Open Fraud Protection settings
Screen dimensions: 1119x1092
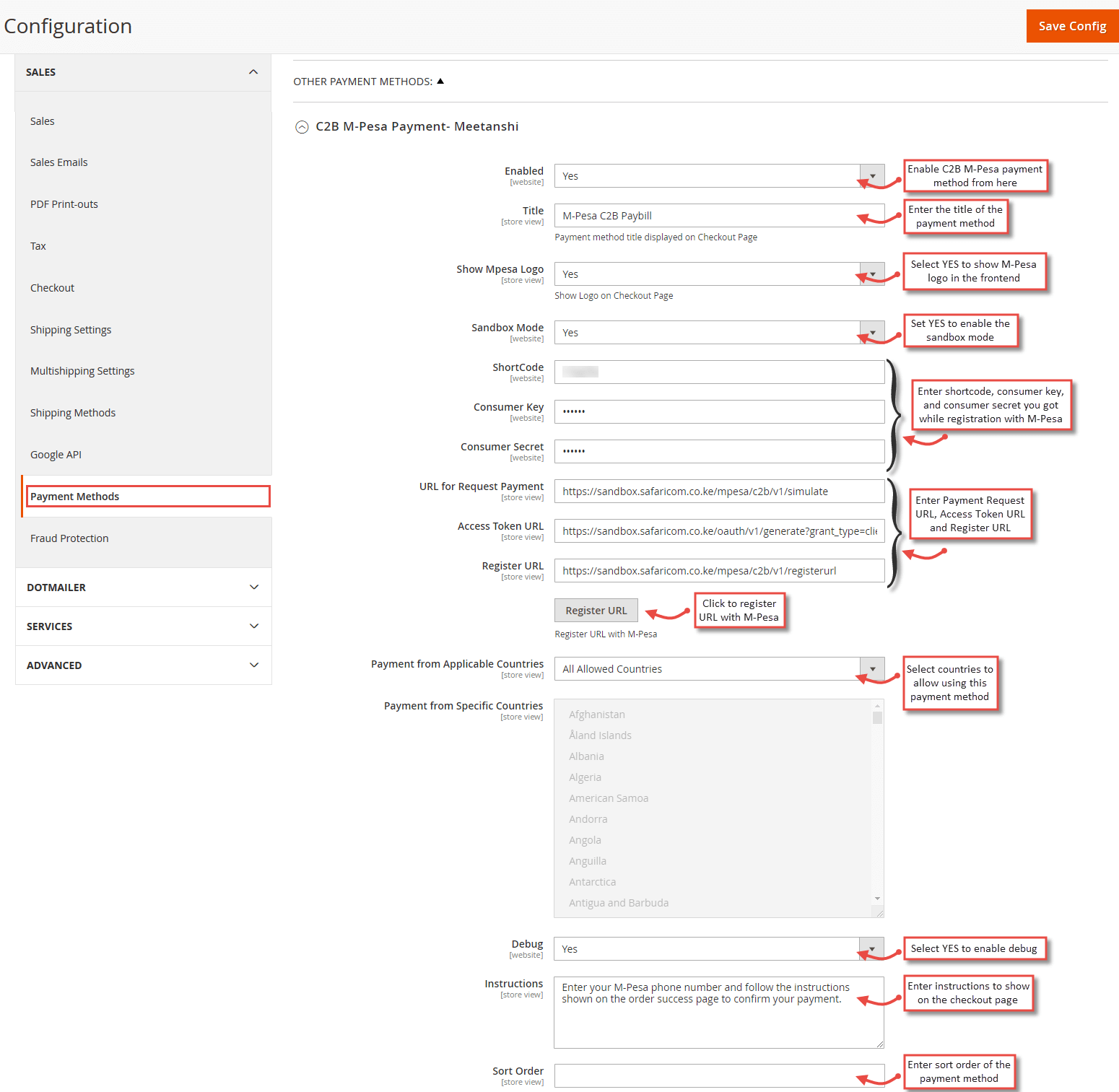click(x=69, y=538)
